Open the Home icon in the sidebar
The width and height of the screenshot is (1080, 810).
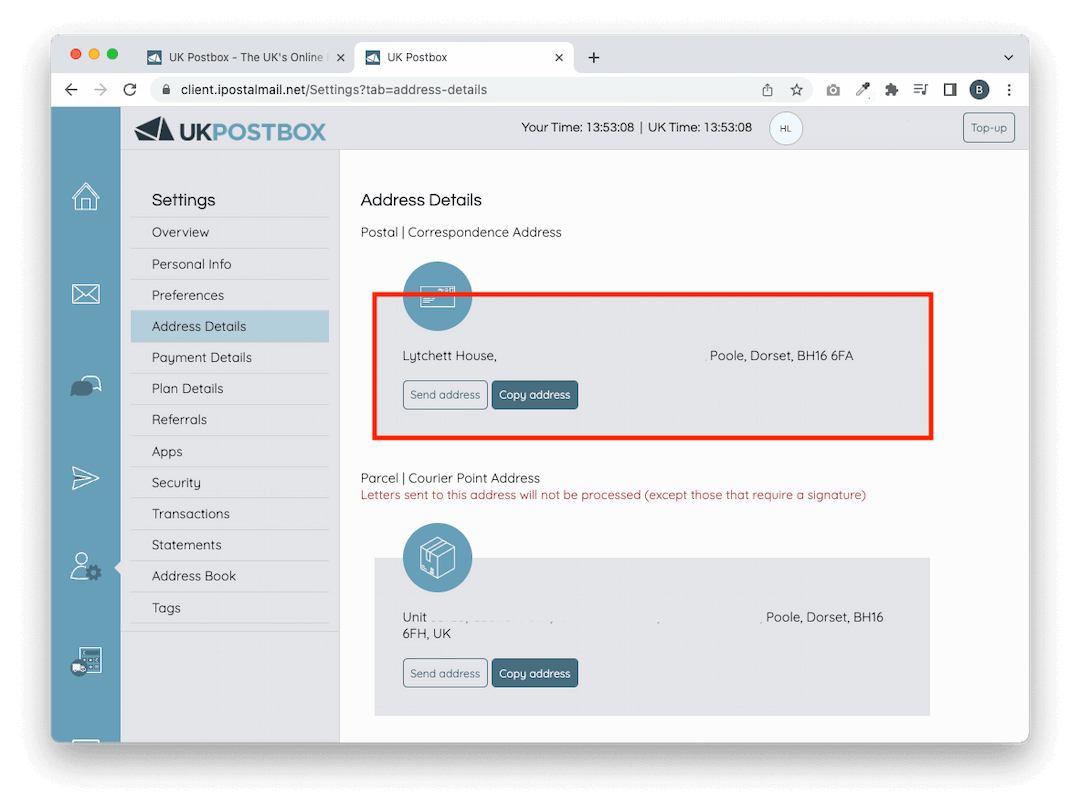click(x=85, y=196)
